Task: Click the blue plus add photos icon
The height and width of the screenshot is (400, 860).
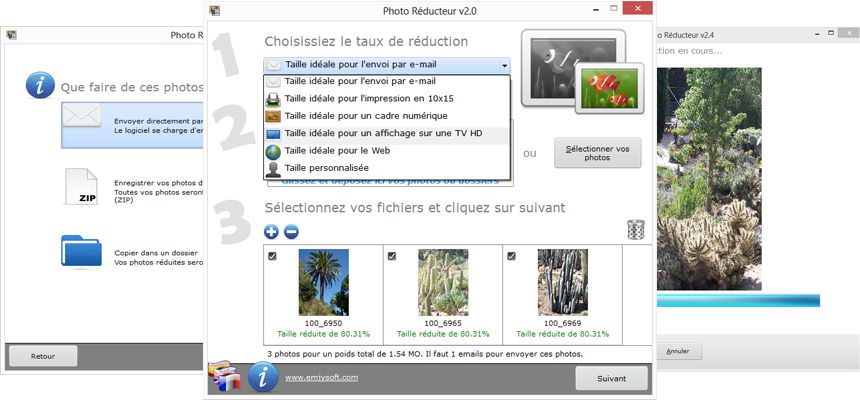Action: click(x=272, y=232)
